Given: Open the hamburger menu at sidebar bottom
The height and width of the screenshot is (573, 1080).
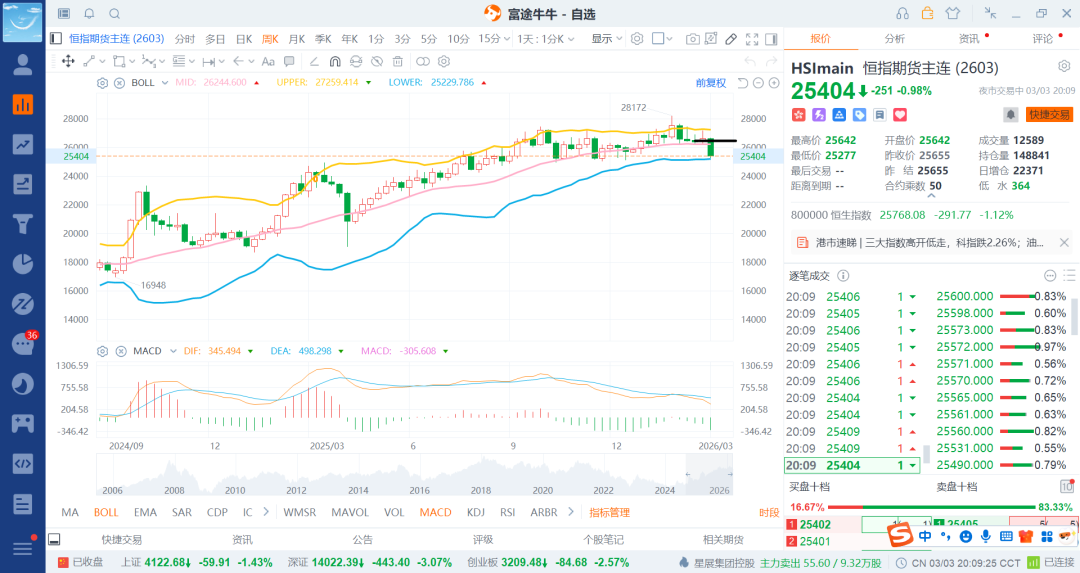Looking at the screenshot, I should [23, 548].
